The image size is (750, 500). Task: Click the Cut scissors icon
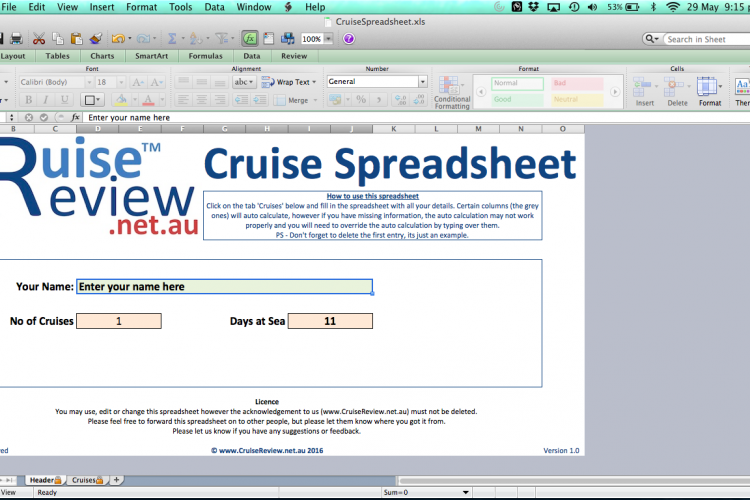(38, 39)
